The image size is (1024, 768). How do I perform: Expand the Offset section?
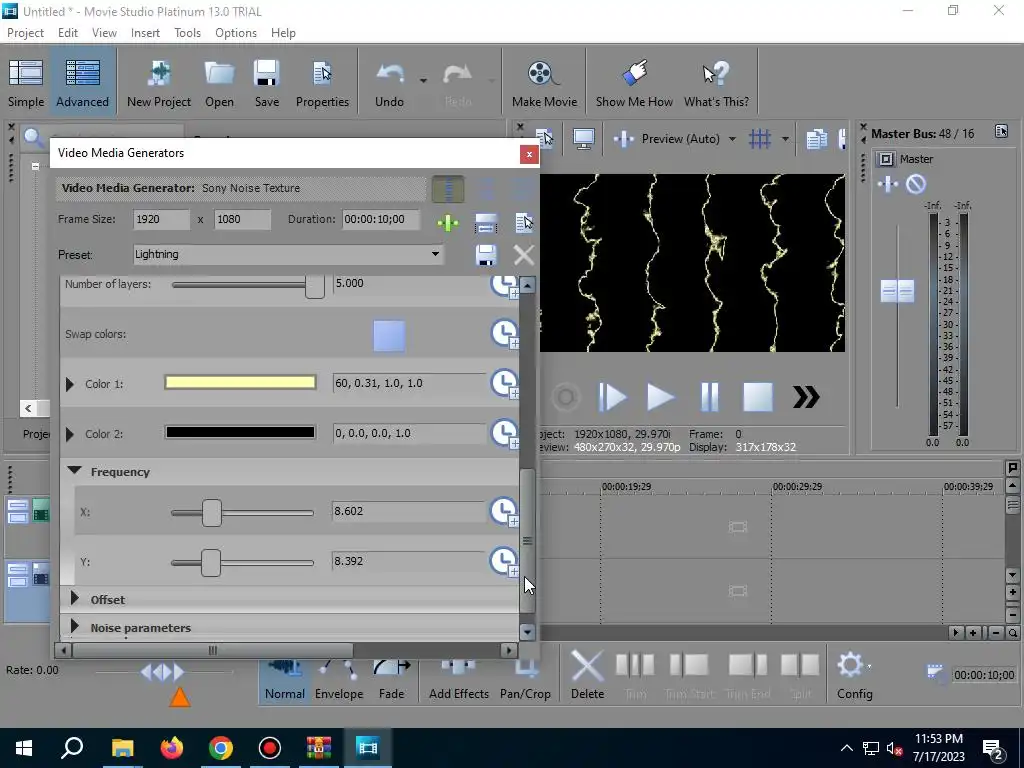pyautogui.click(x=74, y=598)
